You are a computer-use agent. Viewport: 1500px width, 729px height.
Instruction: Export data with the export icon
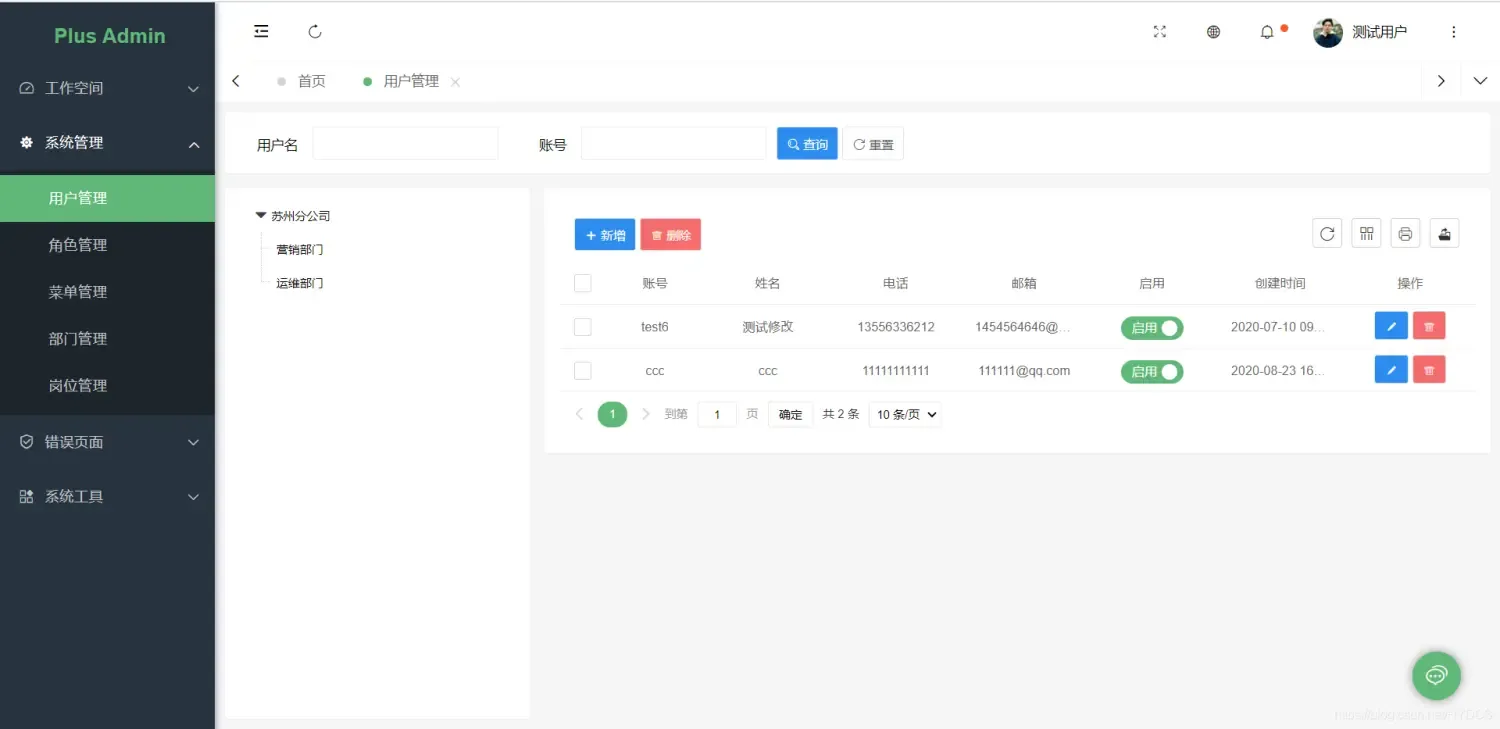1444,232
